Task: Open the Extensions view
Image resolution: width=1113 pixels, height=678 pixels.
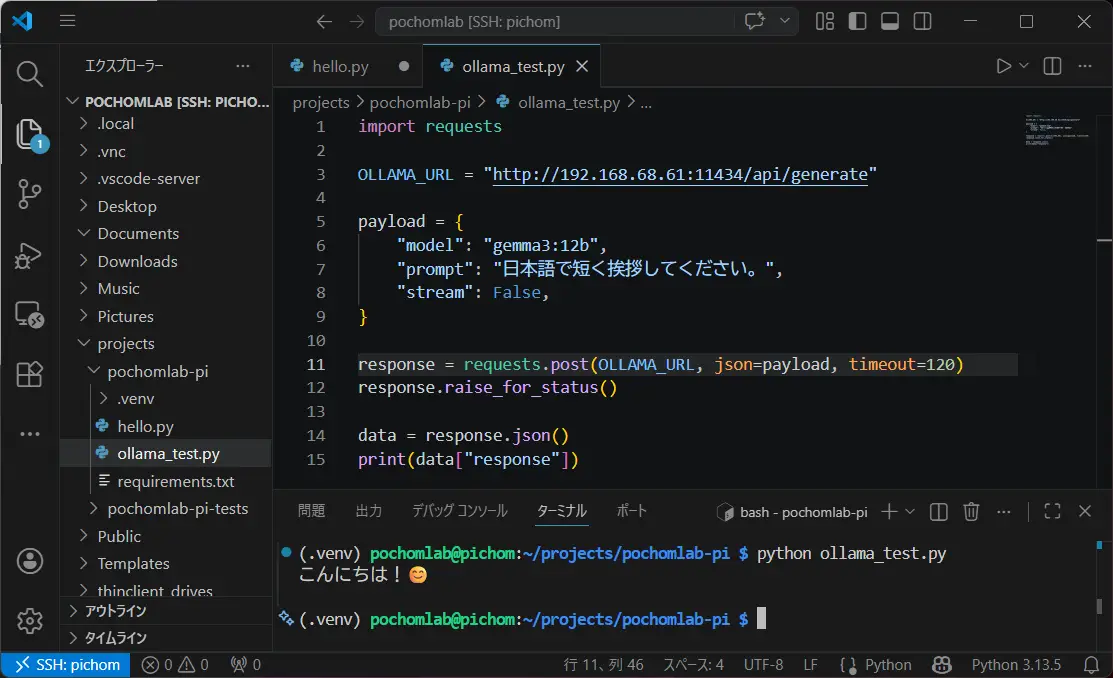Action: tap(29, 373)
